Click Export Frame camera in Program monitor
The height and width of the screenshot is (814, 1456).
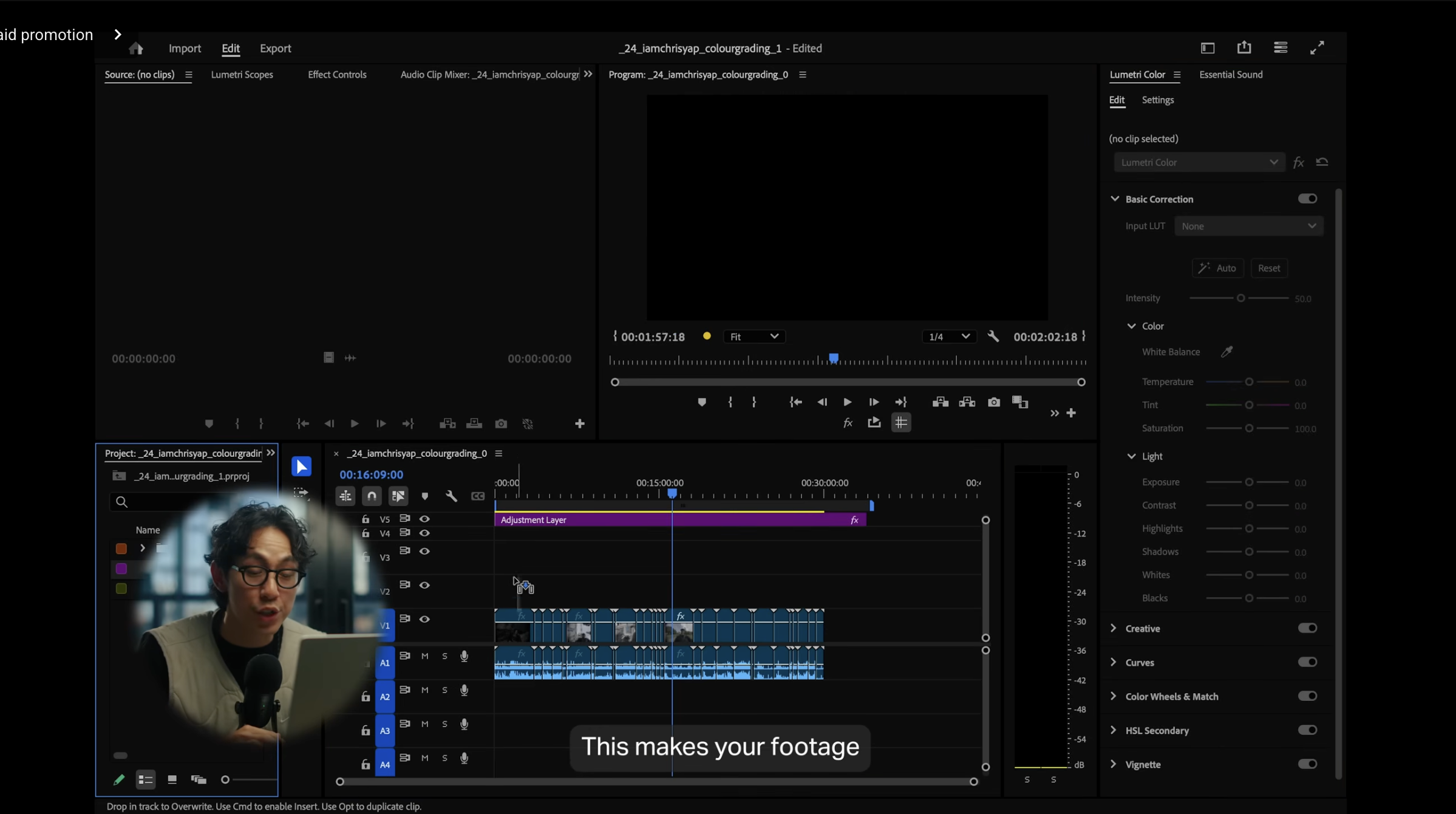[x=993, y=402]
